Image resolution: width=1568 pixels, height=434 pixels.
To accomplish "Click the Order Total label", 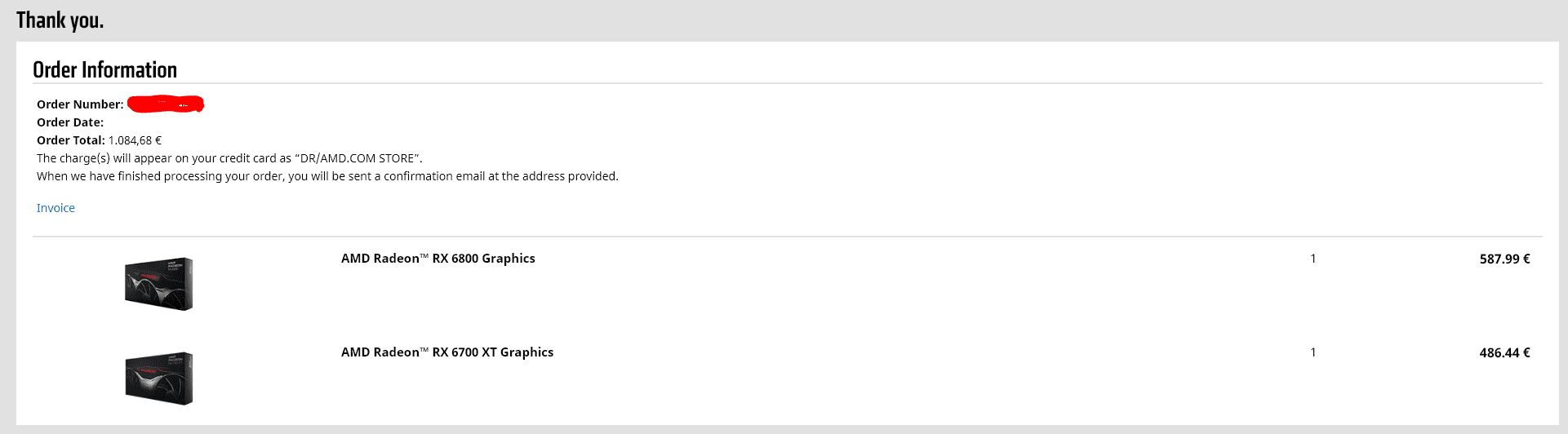I will pyautogui.click(x=71, y=140).
